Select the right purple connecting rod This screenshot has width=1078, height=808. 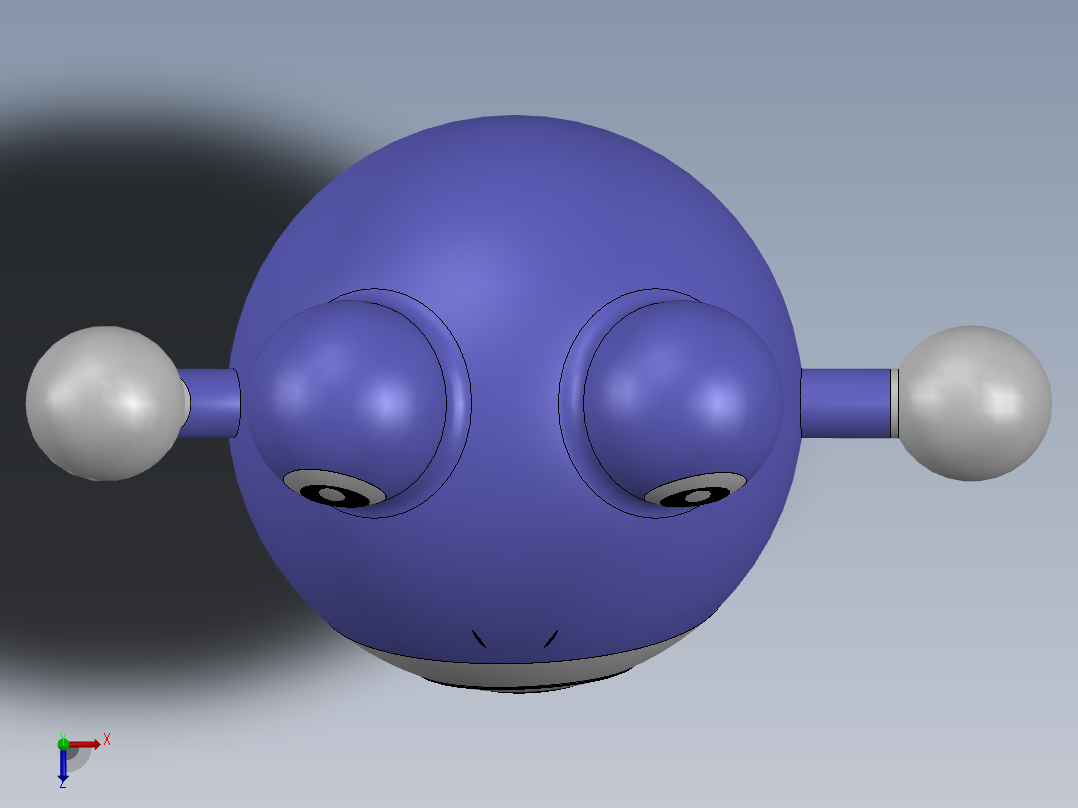(x=846, y=403)
